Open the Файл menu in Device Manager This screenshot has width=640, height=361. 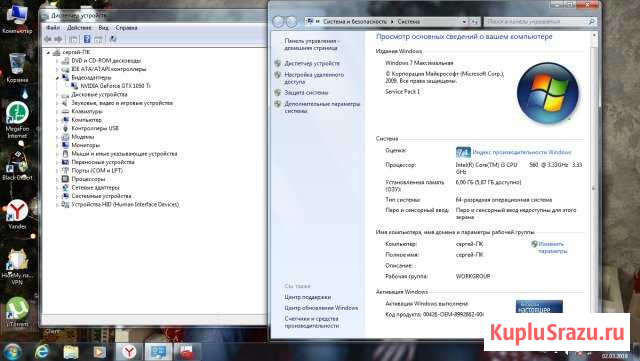[x=53, y=28]
